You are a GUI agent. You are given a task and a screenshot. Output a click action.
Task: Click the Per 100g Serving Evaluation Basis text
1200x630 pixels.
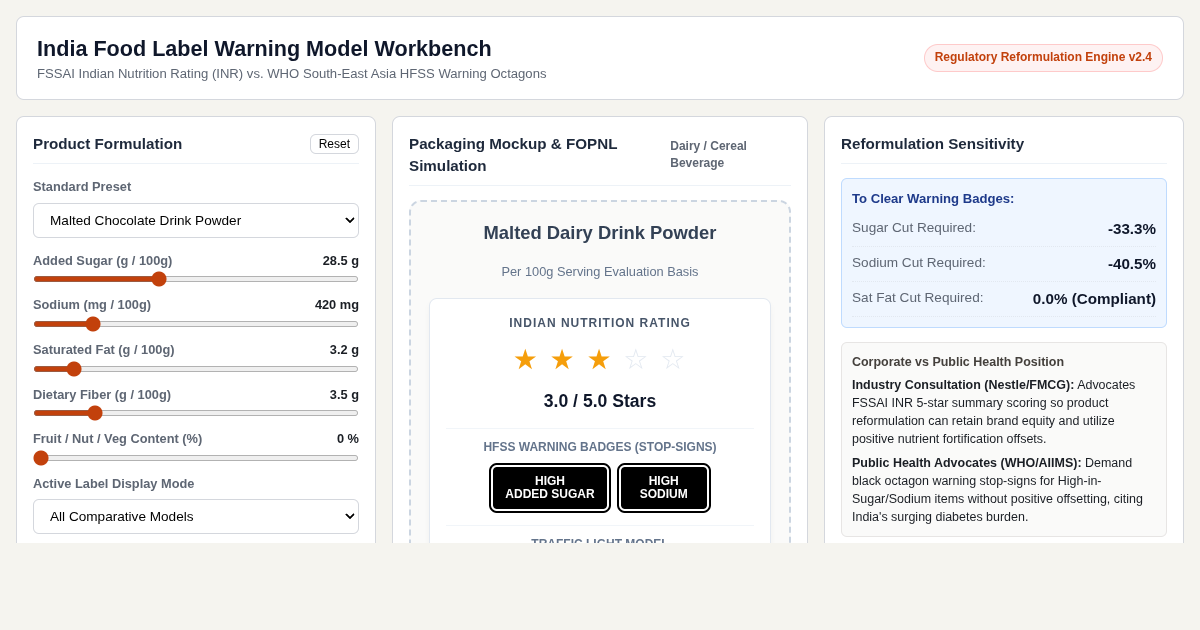600,272
